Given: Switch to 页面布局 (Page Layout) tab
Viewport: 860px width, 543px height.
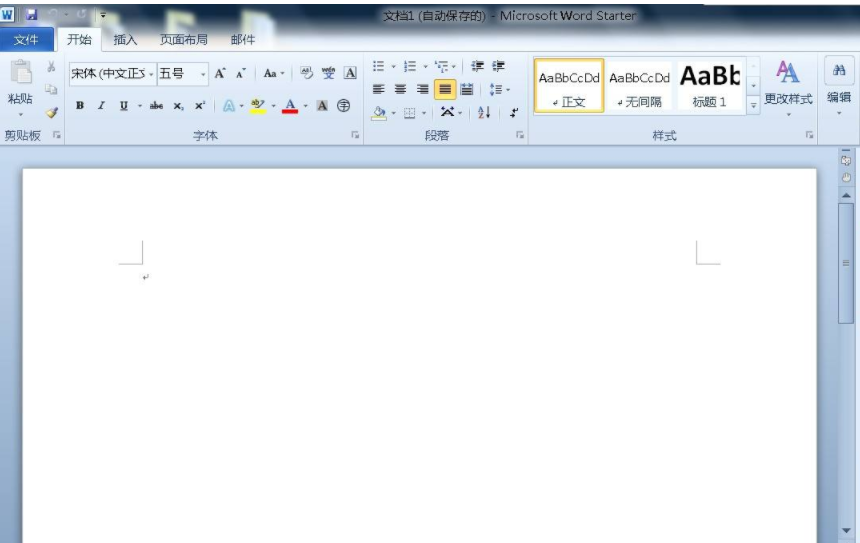Looking at the screenshot, I should [x=184, y=39].
